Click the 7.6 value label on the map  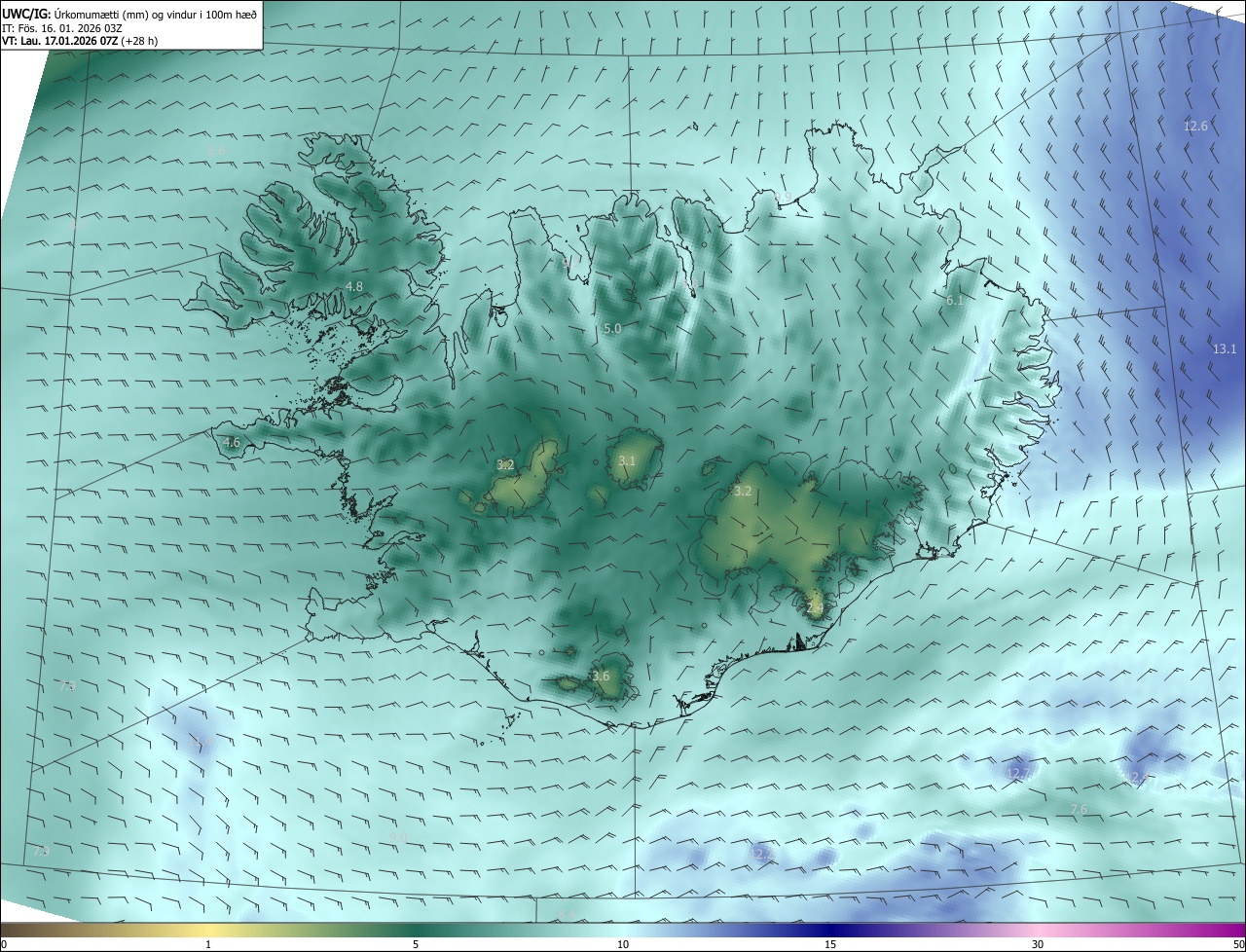pyautogui.click(x=1079, y=809)
